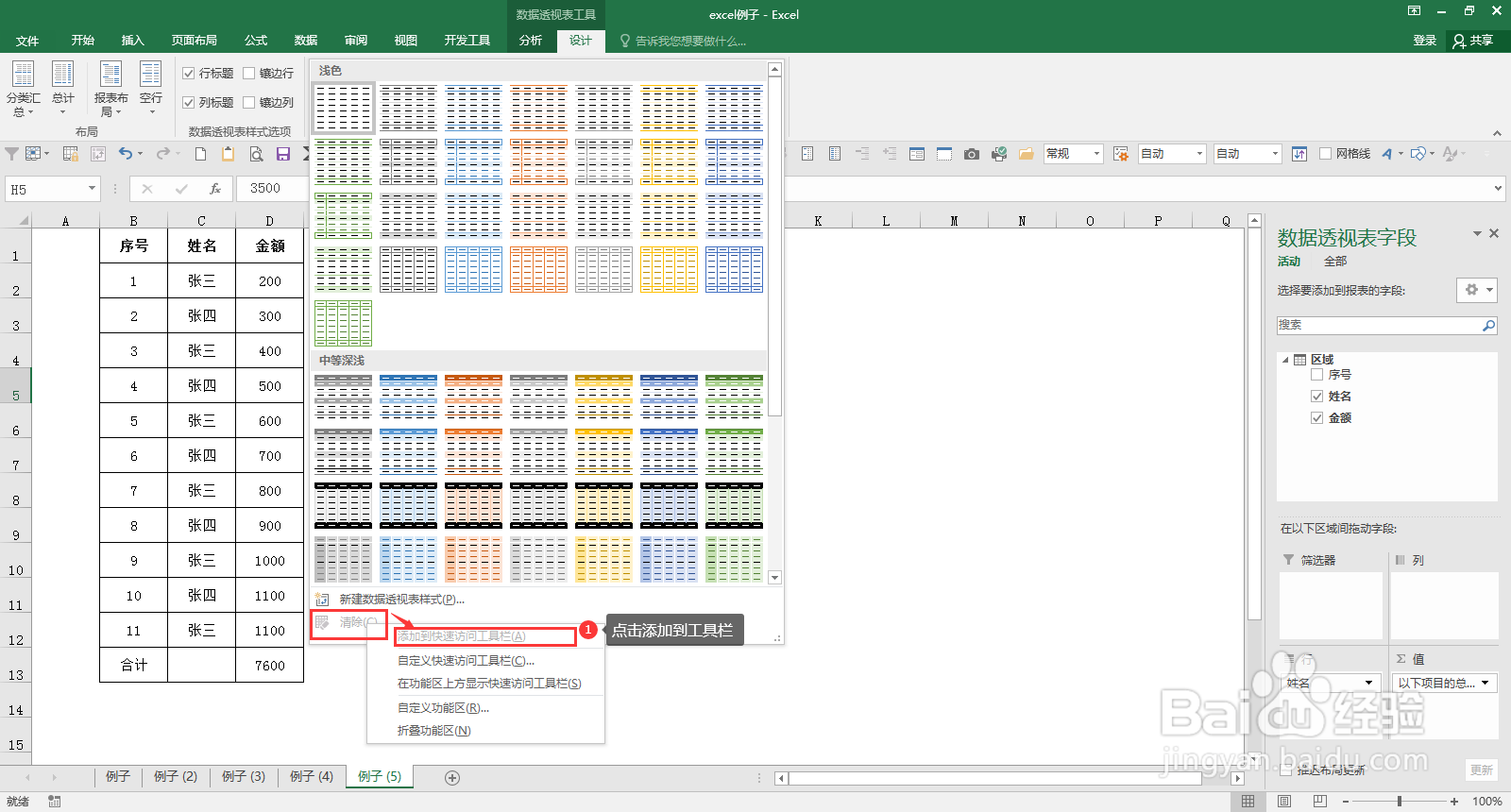Open the 分类汇总 subtotals layout button

tap(23, 89)
